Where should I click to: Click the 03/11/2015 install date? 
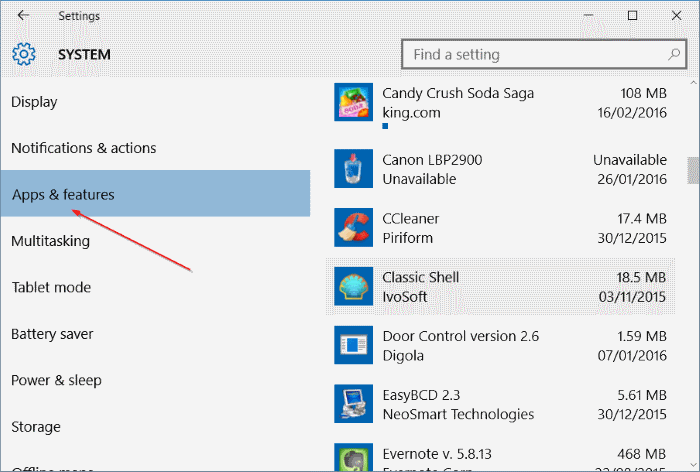632,297
